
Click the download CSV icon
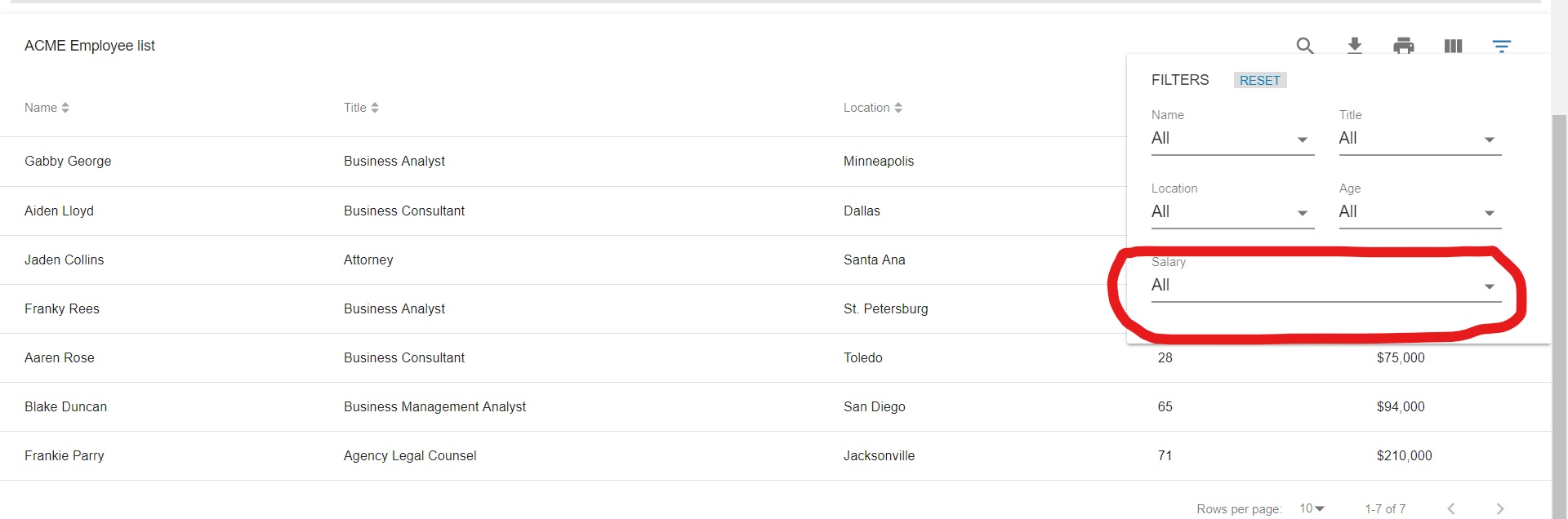(x=1354, y=46)
